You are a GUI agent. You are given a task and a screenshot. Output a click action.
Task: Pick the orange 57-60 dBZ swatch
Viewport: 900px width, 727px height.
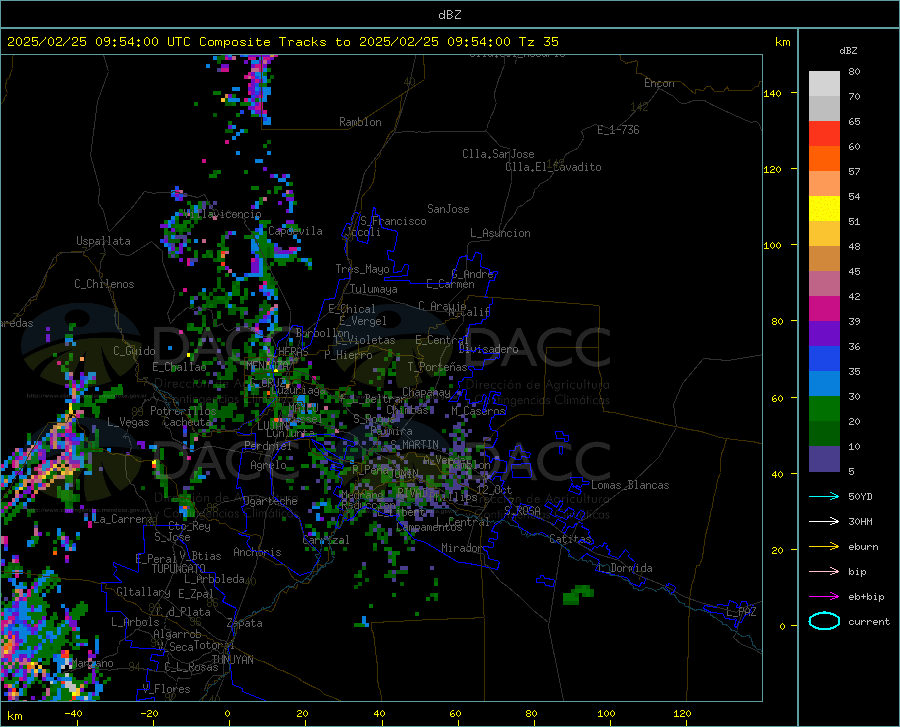coord(824,159)
